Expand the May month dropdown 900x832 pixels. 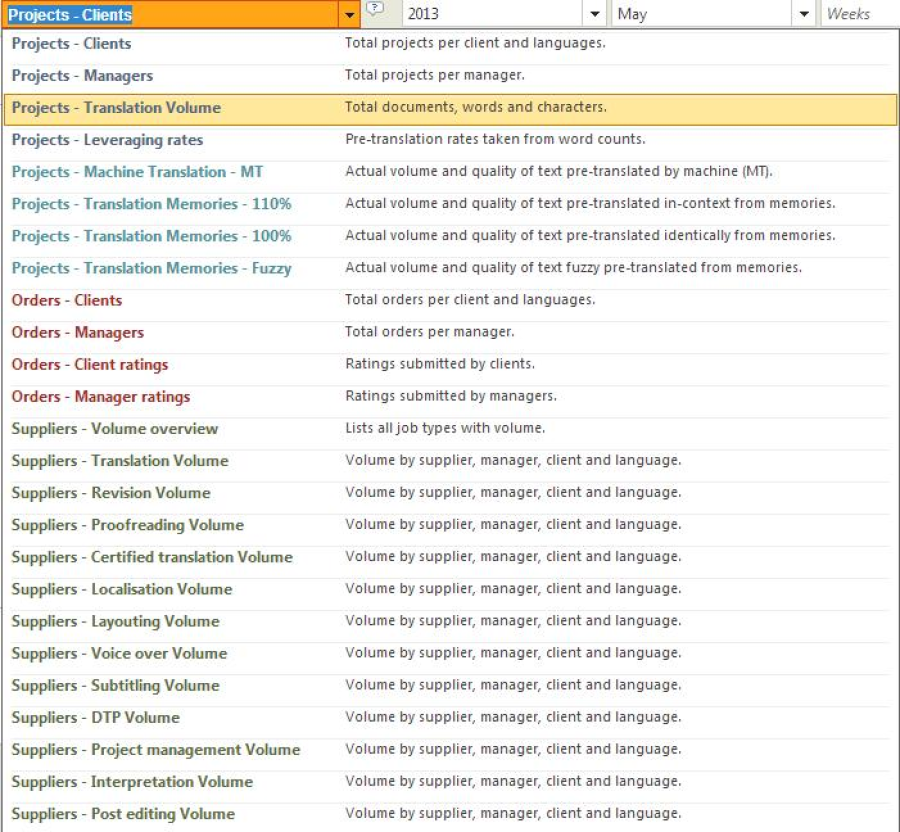click(805, 15)
